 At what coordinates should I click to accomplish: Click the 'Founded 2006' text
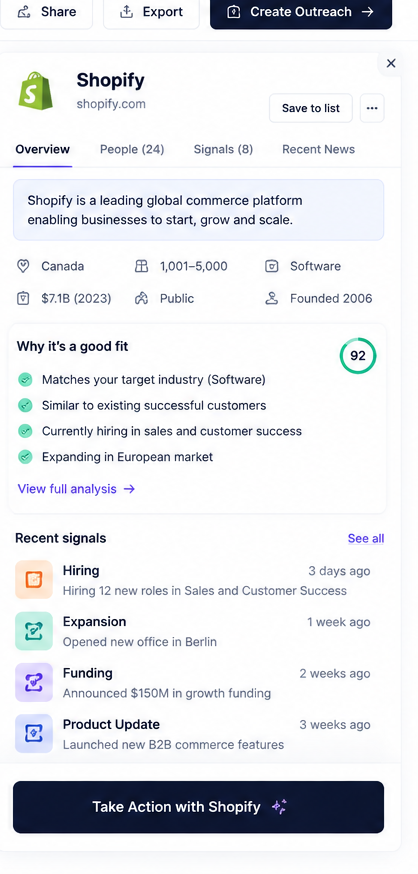(x=331, y=299)
